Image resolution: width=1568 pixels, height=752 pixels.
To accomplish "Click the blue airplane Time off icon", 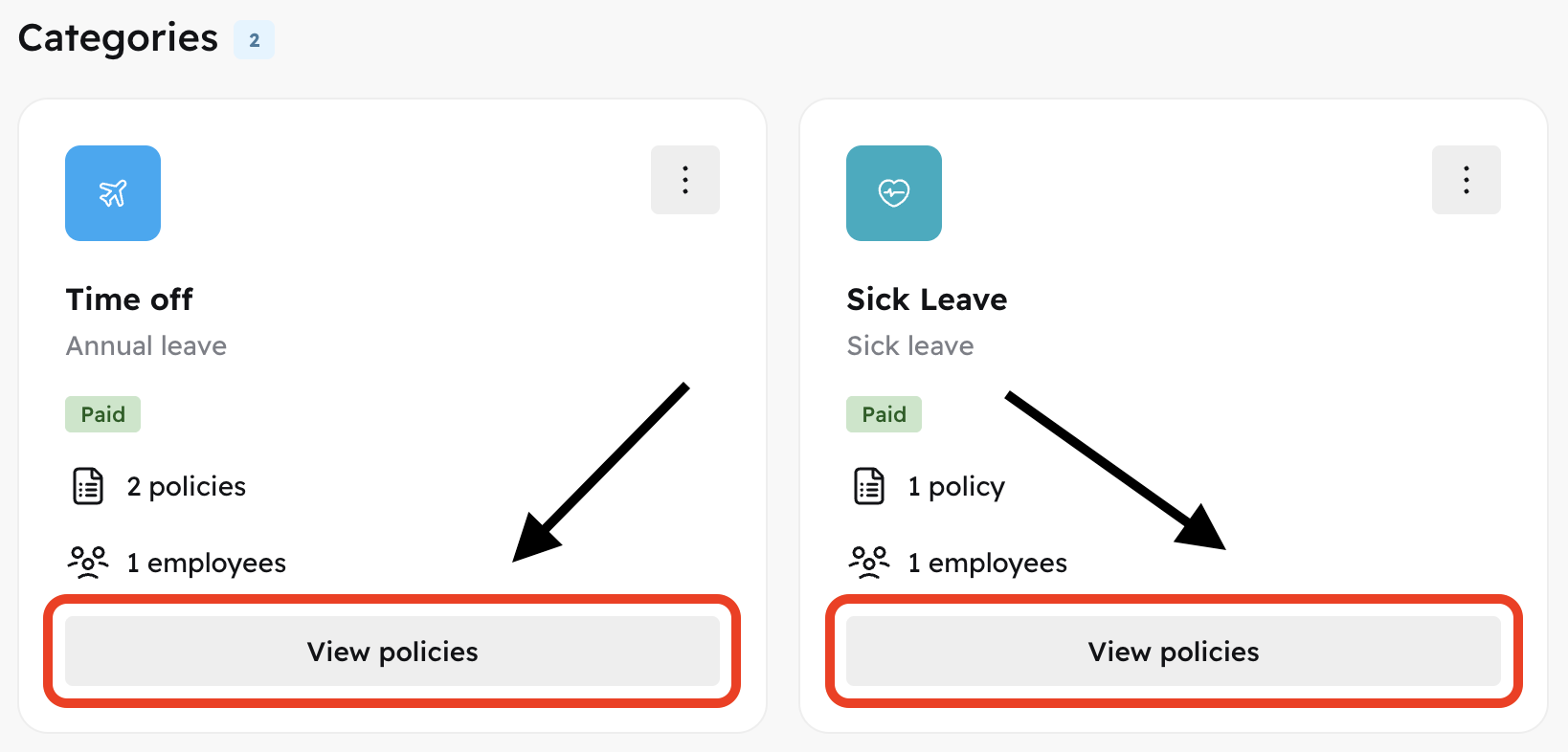I will click(113, 193).
